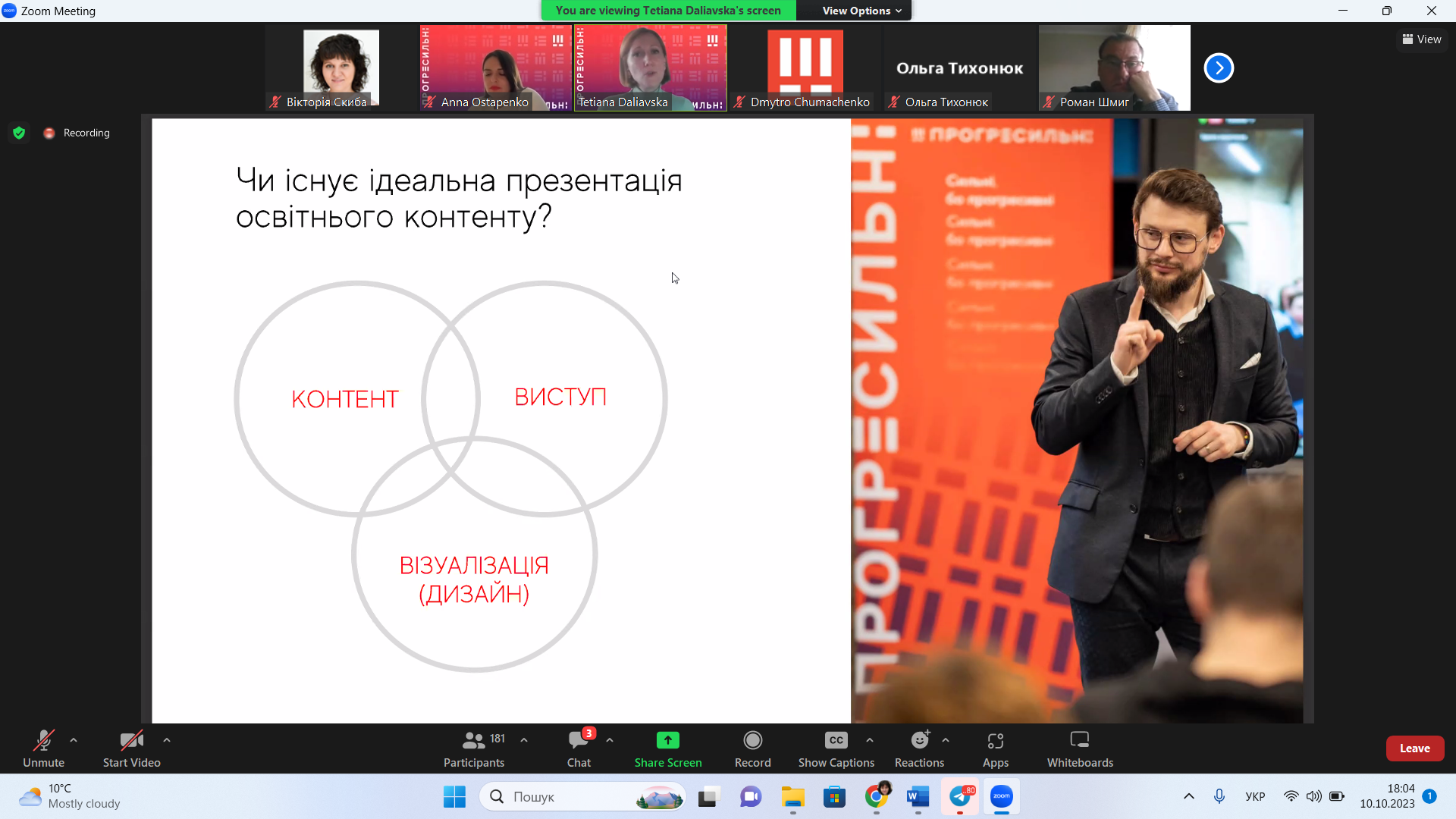Click the green encryption shield icon

pos(20,133)
